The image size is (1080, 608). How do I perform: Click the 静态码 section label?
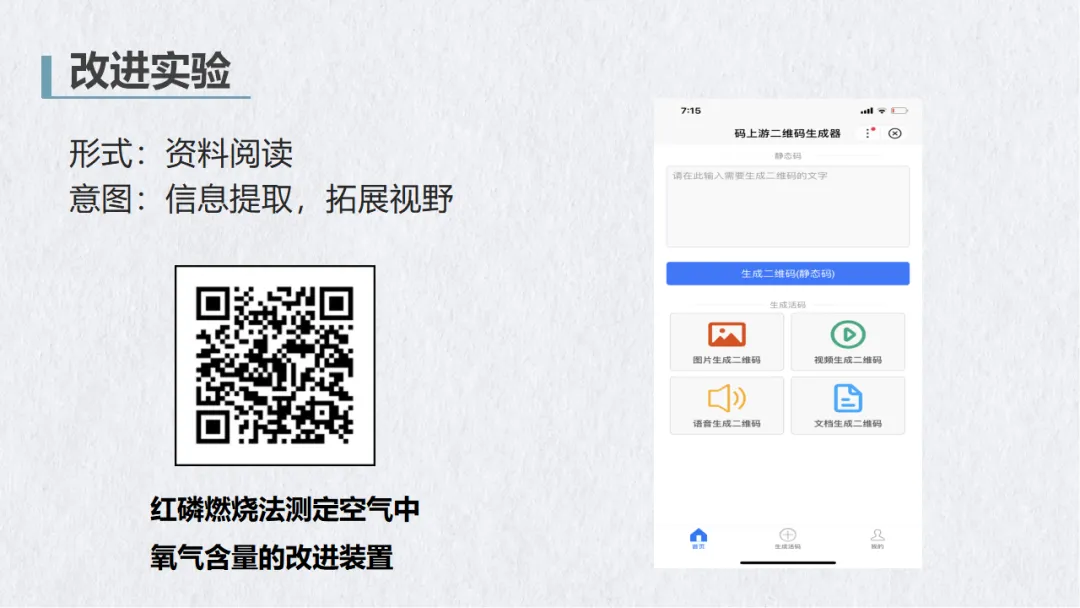pyautogui.click(x=787, y=156)
